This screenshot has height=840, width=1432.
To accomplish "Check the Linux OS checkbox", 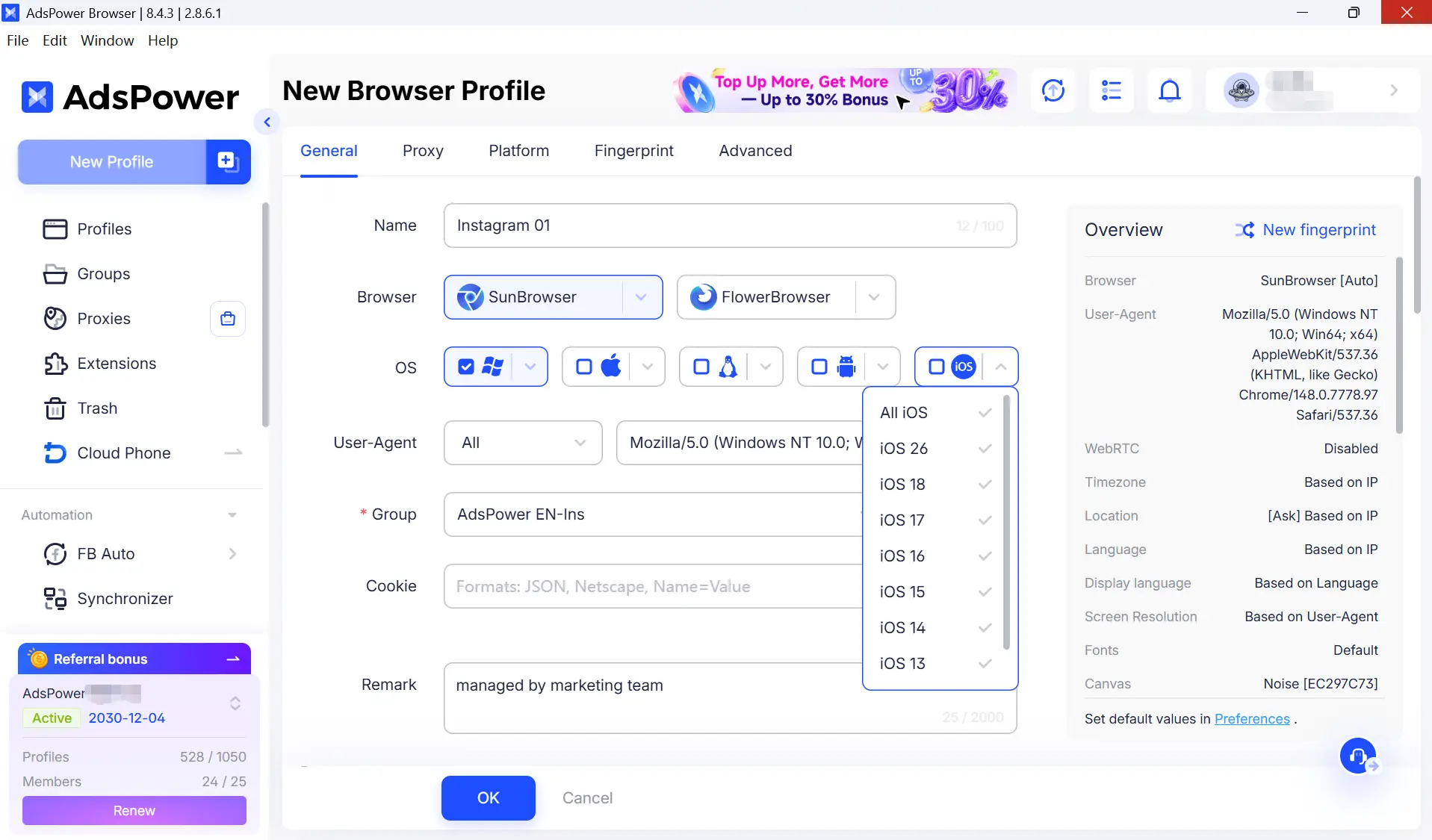I will (x=701, y=367).
